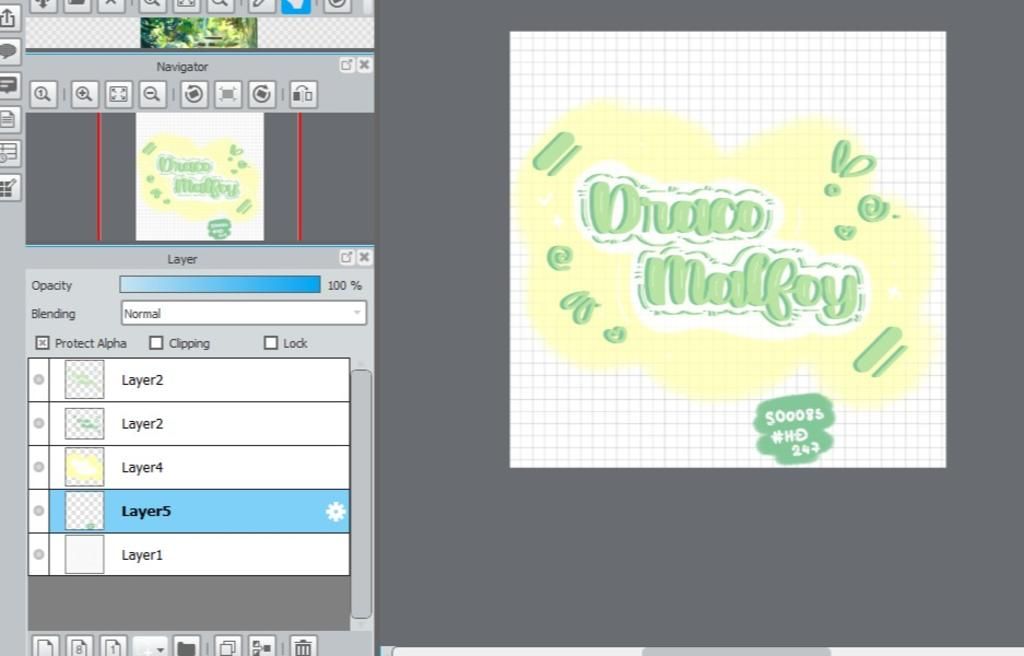Click the "Navigator" panel title
Screen dimensions: 1024x656
[x=182, y=66]
